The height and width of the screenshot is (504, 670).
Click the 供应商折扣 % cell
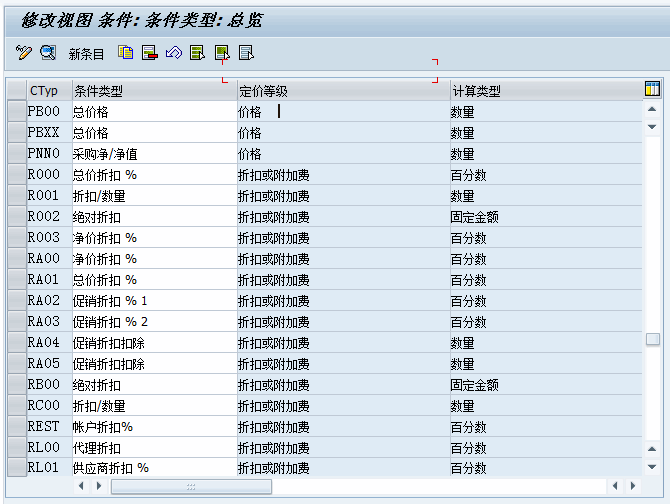155,468
